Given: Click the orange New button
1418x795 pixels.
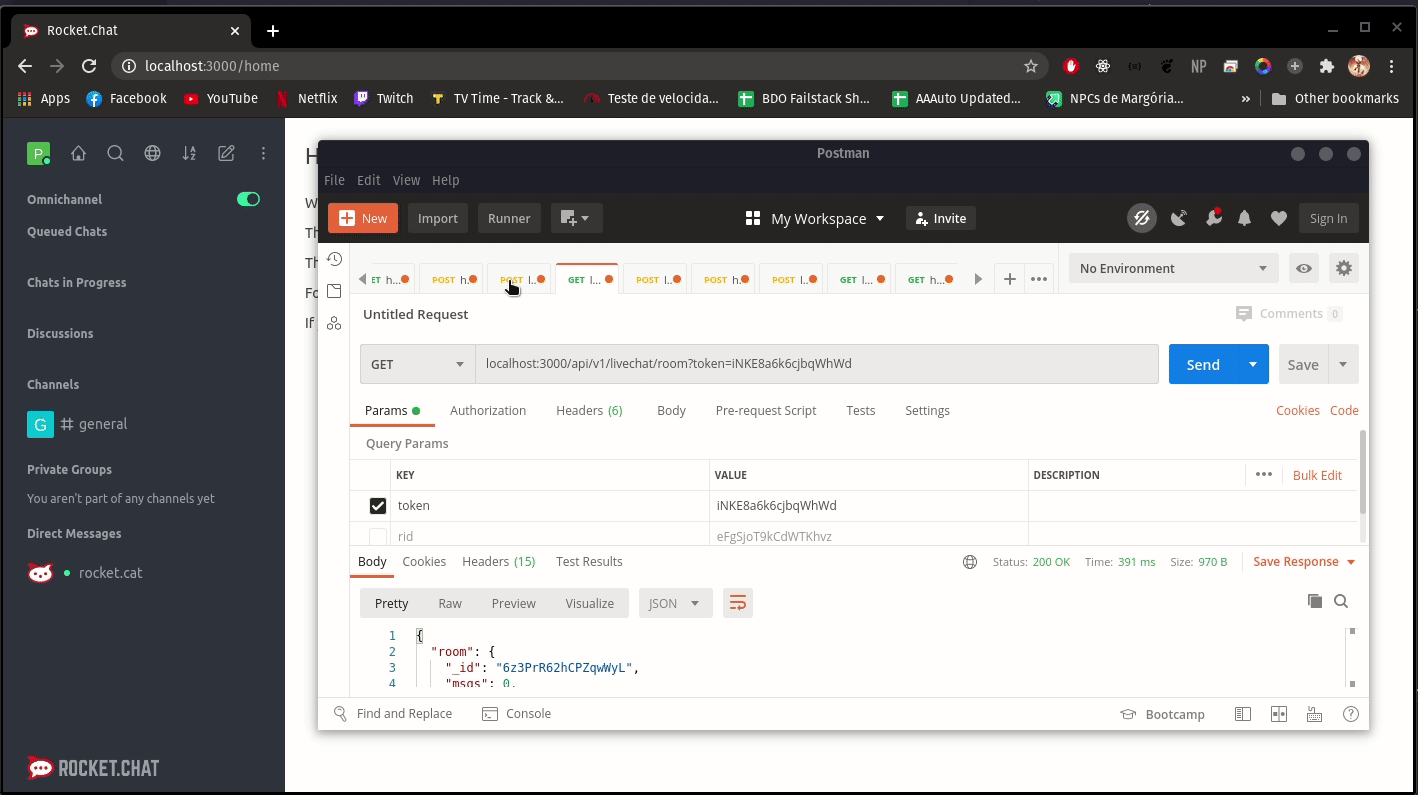Looking at the screenshot, I should tap(363, 218).
